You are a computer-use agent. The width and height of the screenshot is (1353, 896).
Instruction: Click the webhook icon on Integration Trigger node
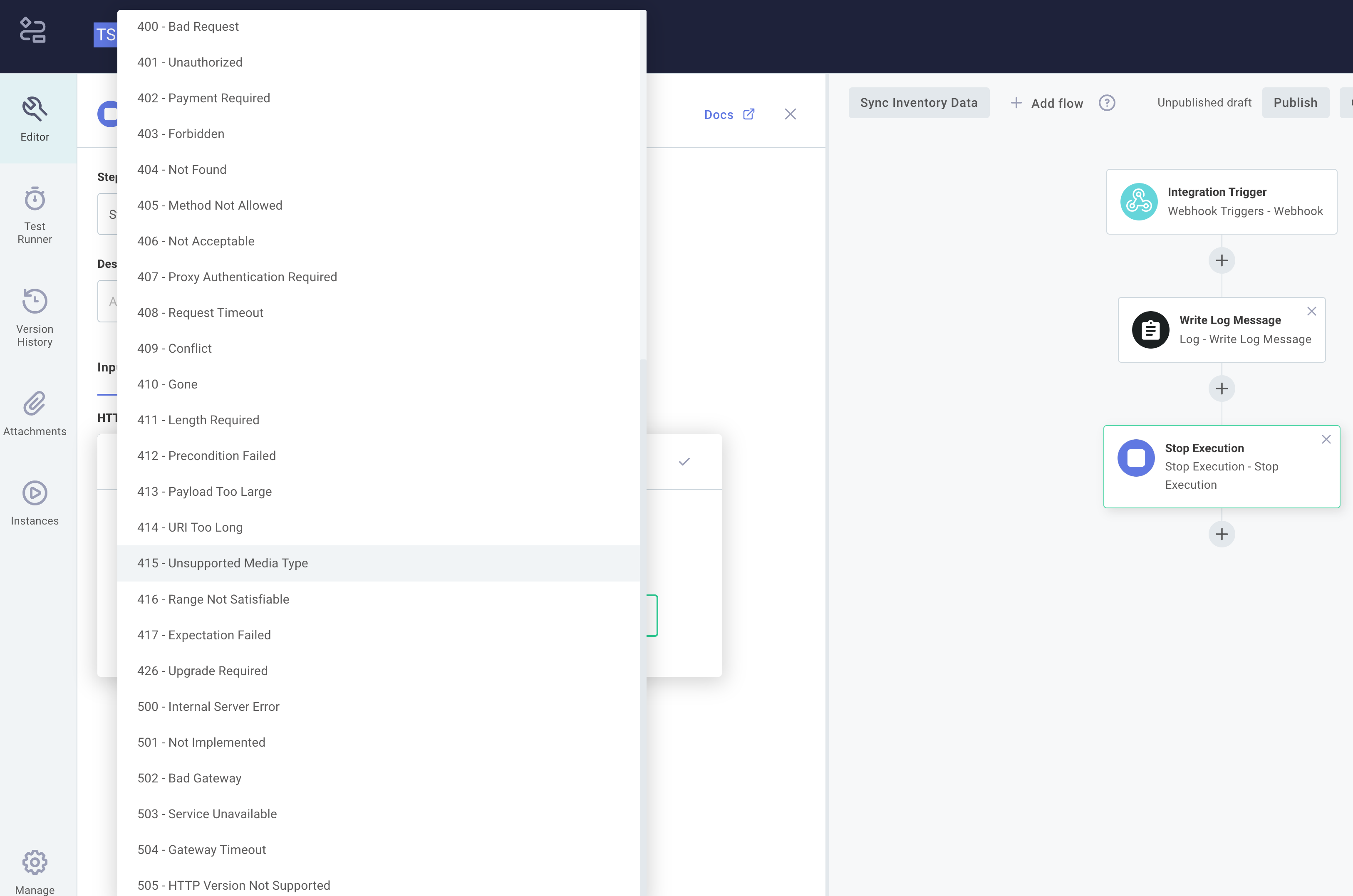[1139, 201]
